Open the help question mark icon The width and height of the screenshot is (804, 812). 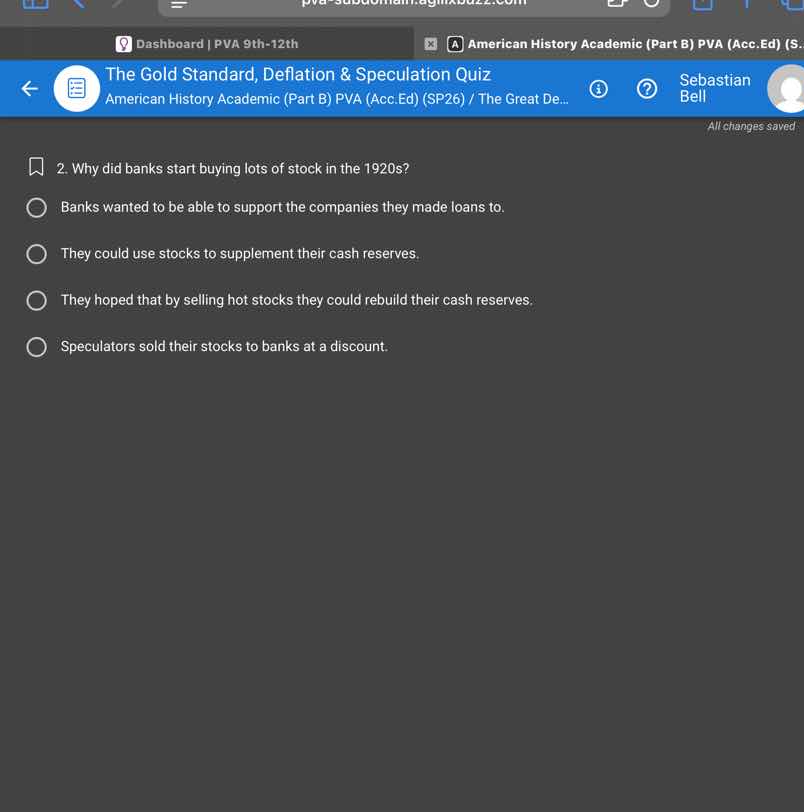pyautogui.click(x=647, y=89)
